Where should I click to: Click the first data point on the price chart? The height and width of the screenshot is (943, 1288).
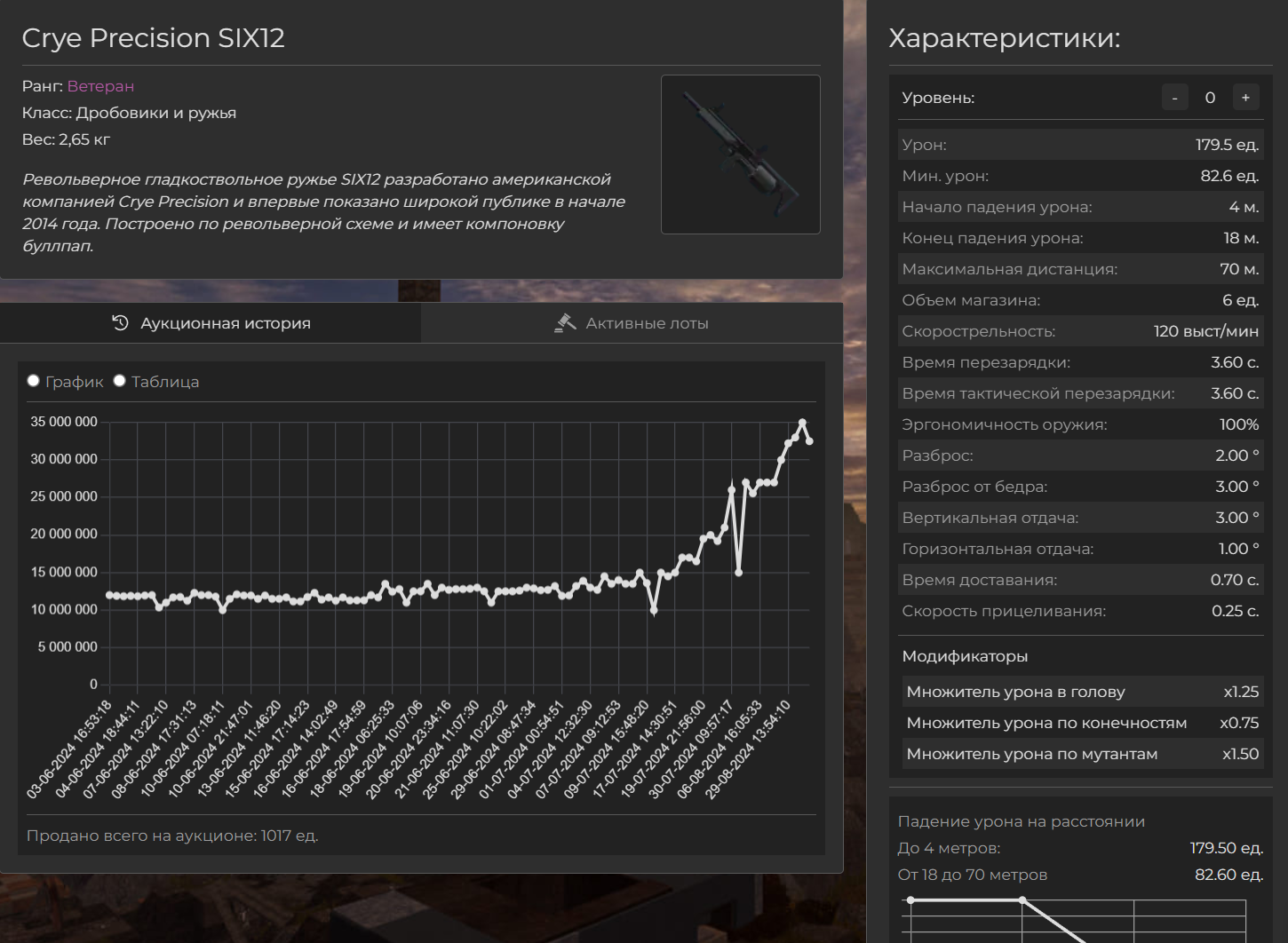click(x=109, y=595)
